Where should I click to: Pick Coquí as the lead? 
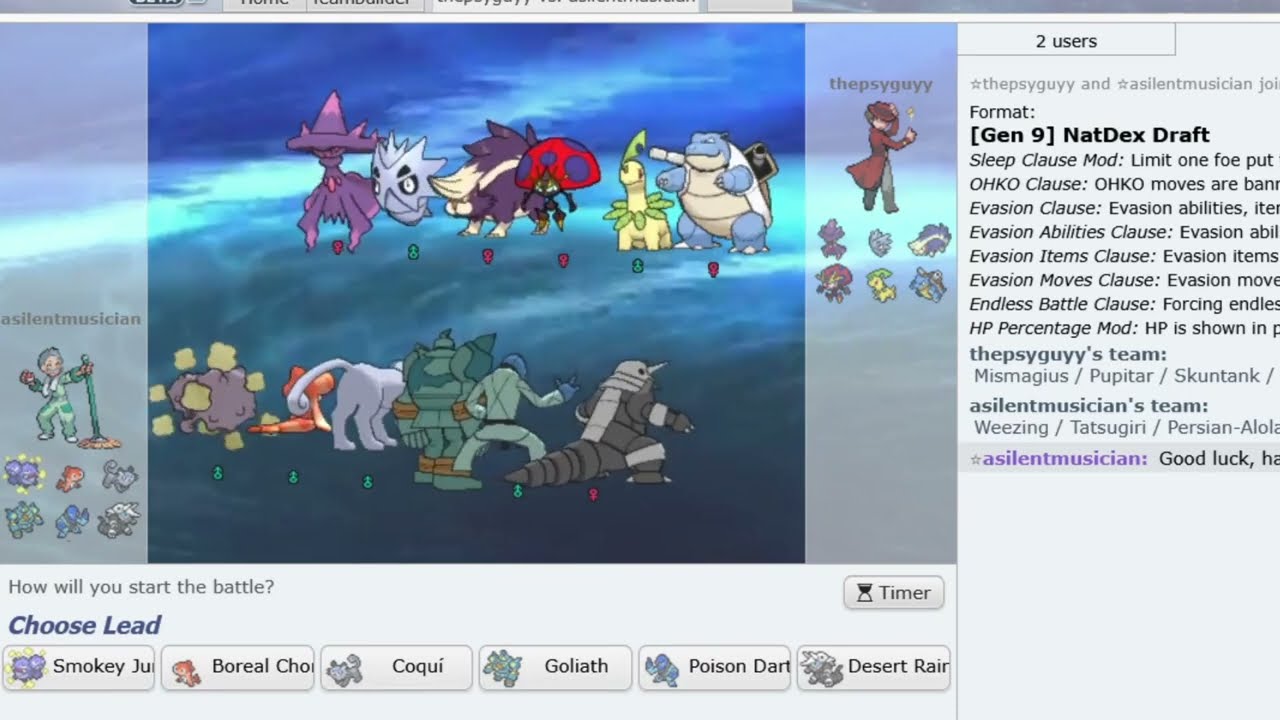coord(396,667)
